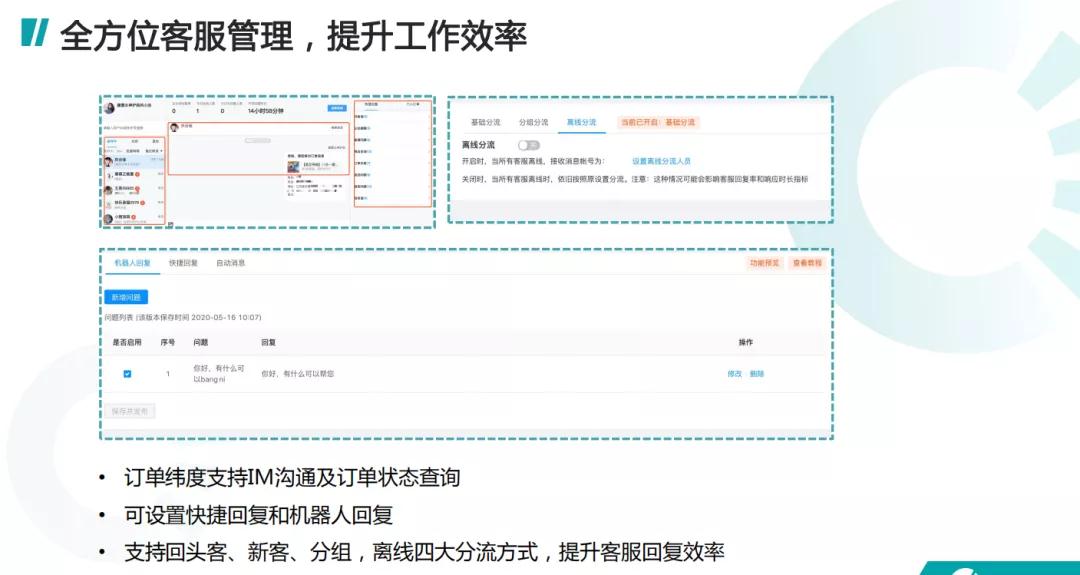Open the 自动消息 tab
The height and width of the screenshot is (575, 1080).
click(x=230, y=263)
